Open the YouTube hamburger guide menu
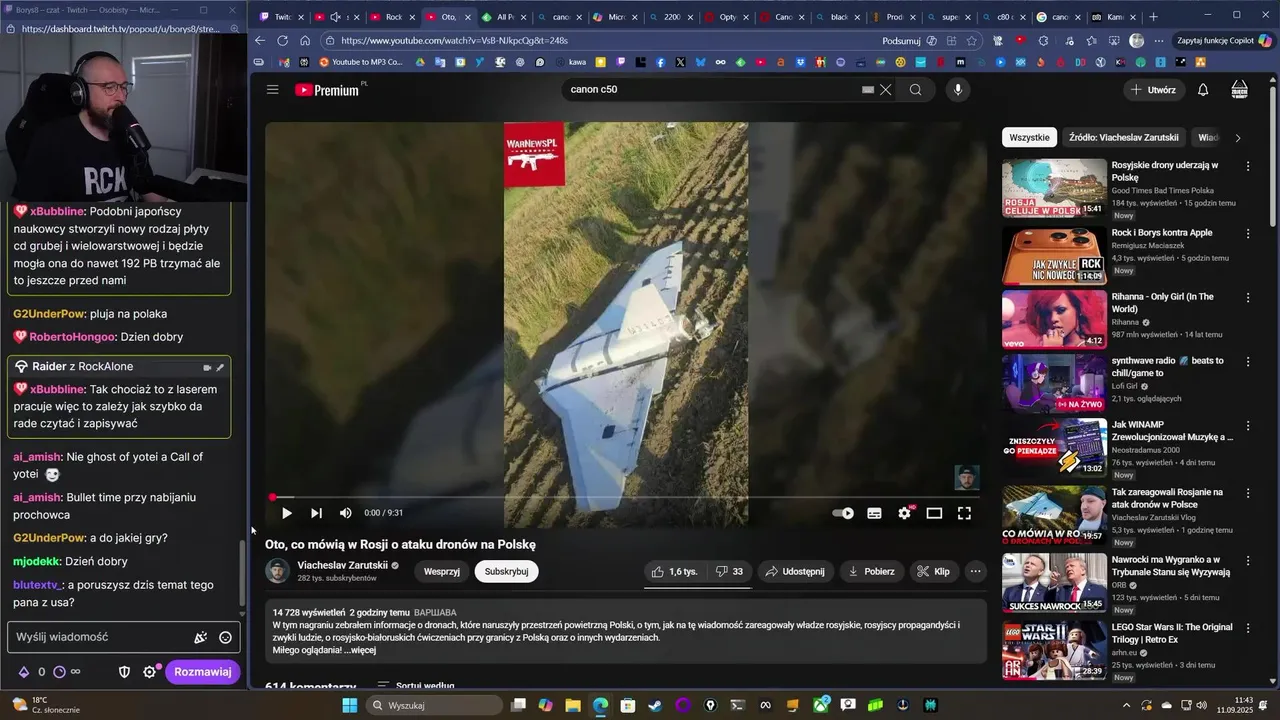This screenshot has width=1280, height=720. 272,90
